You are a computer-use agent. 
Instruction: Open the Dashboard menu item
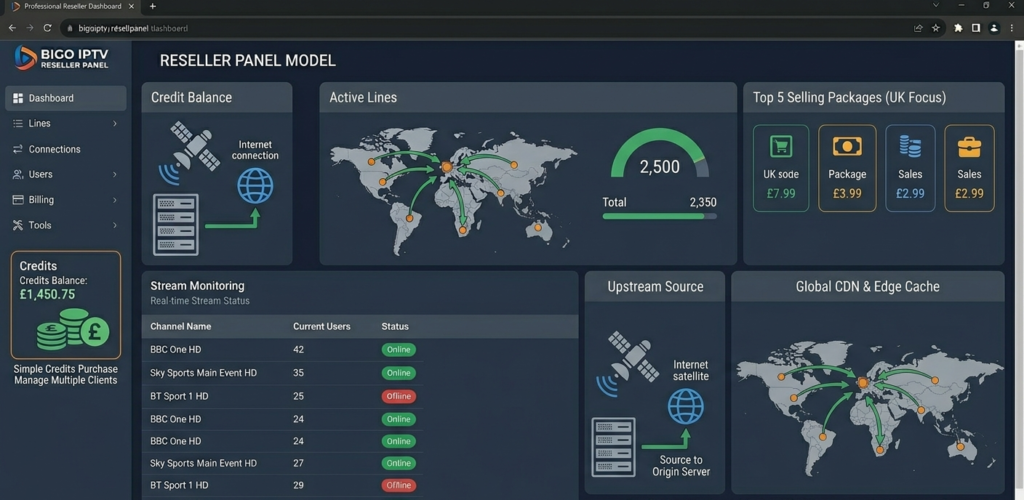click(65, 98)
